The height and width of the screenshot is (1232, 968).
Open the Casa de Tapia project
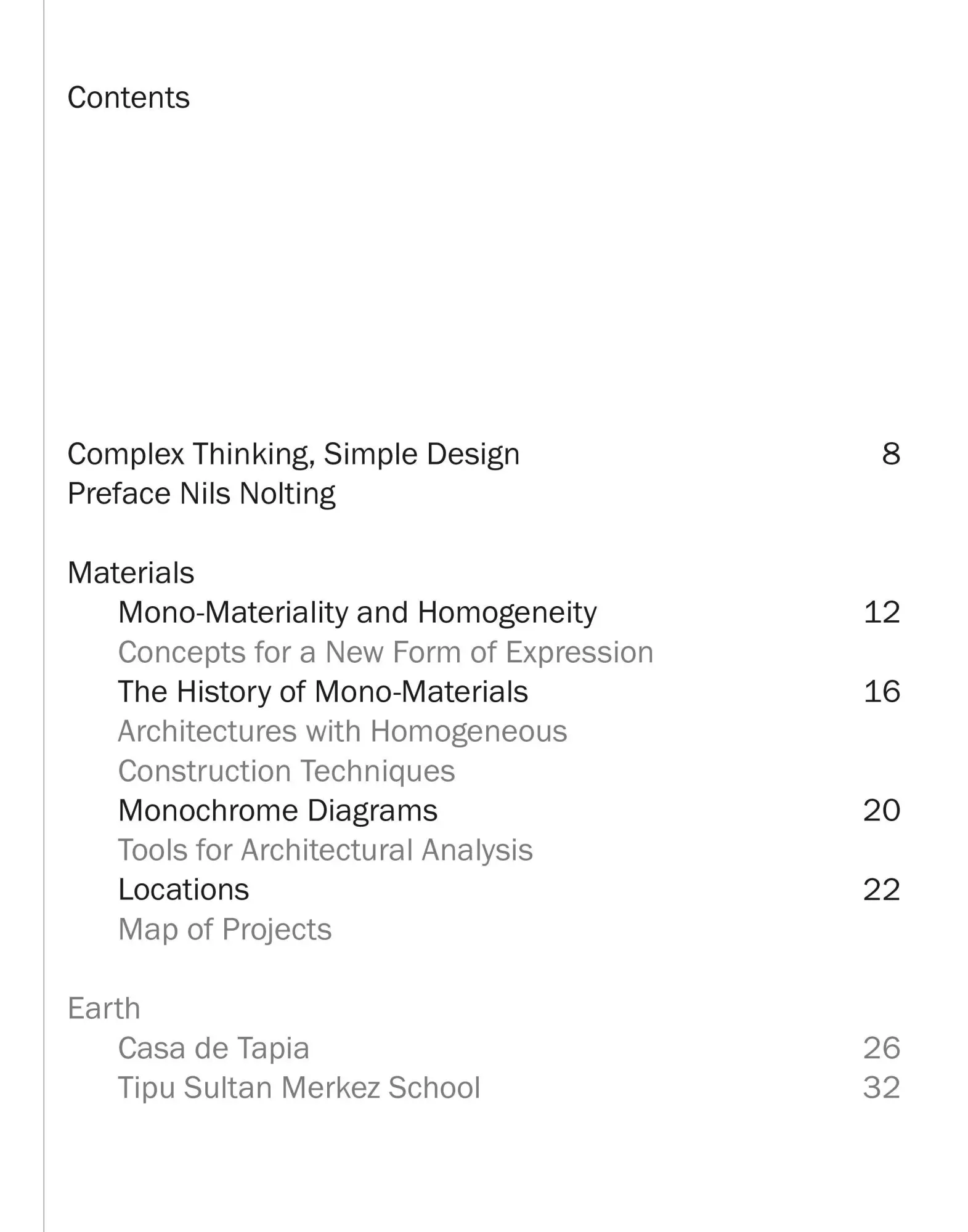[x=213, y=1048]
